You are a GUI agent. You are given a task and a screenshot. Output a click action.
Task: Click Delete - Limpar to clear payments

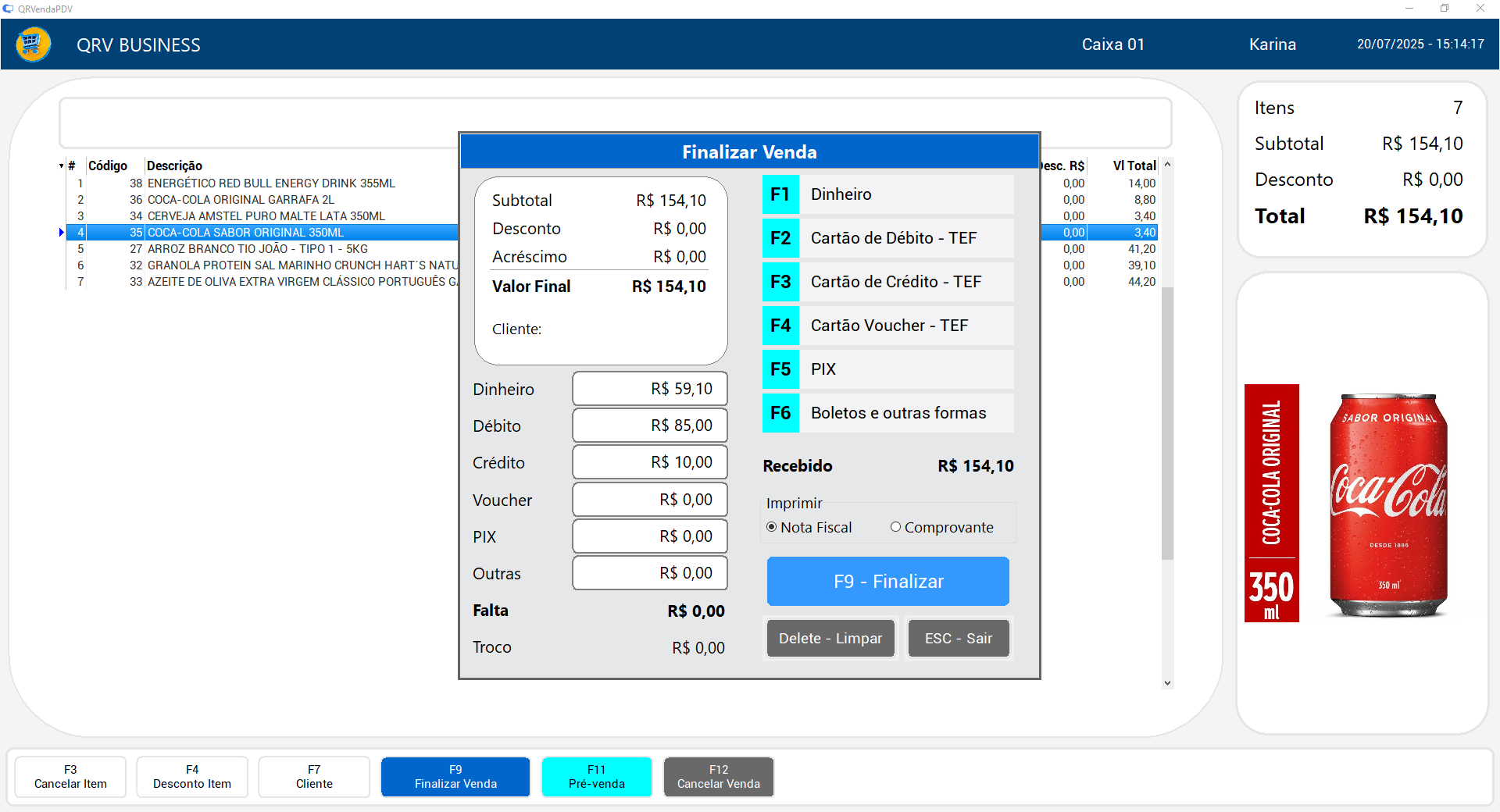(x=830, y=639)
